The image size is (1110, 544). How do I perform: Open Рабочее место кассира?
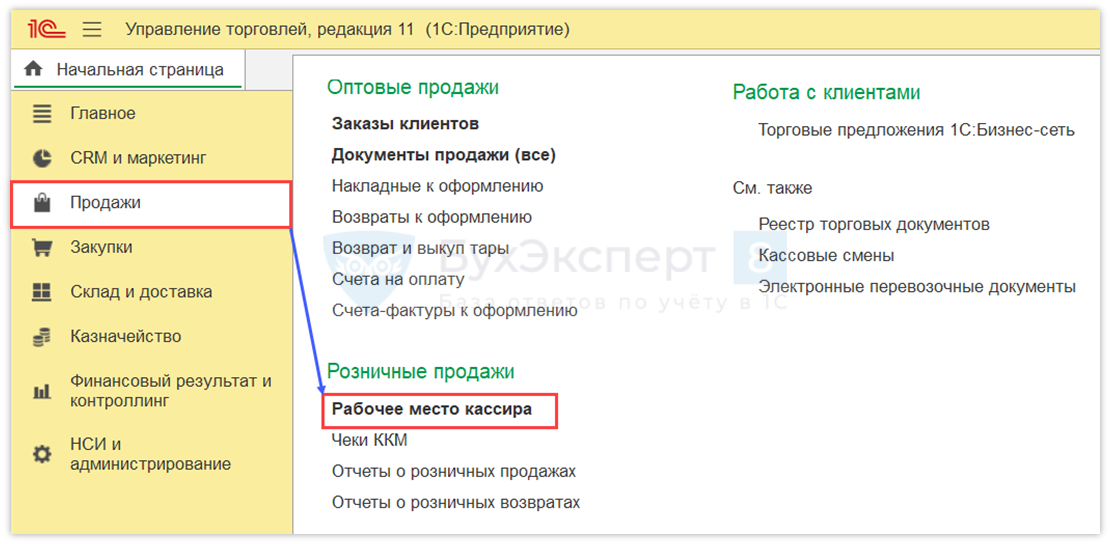point(432,409)
